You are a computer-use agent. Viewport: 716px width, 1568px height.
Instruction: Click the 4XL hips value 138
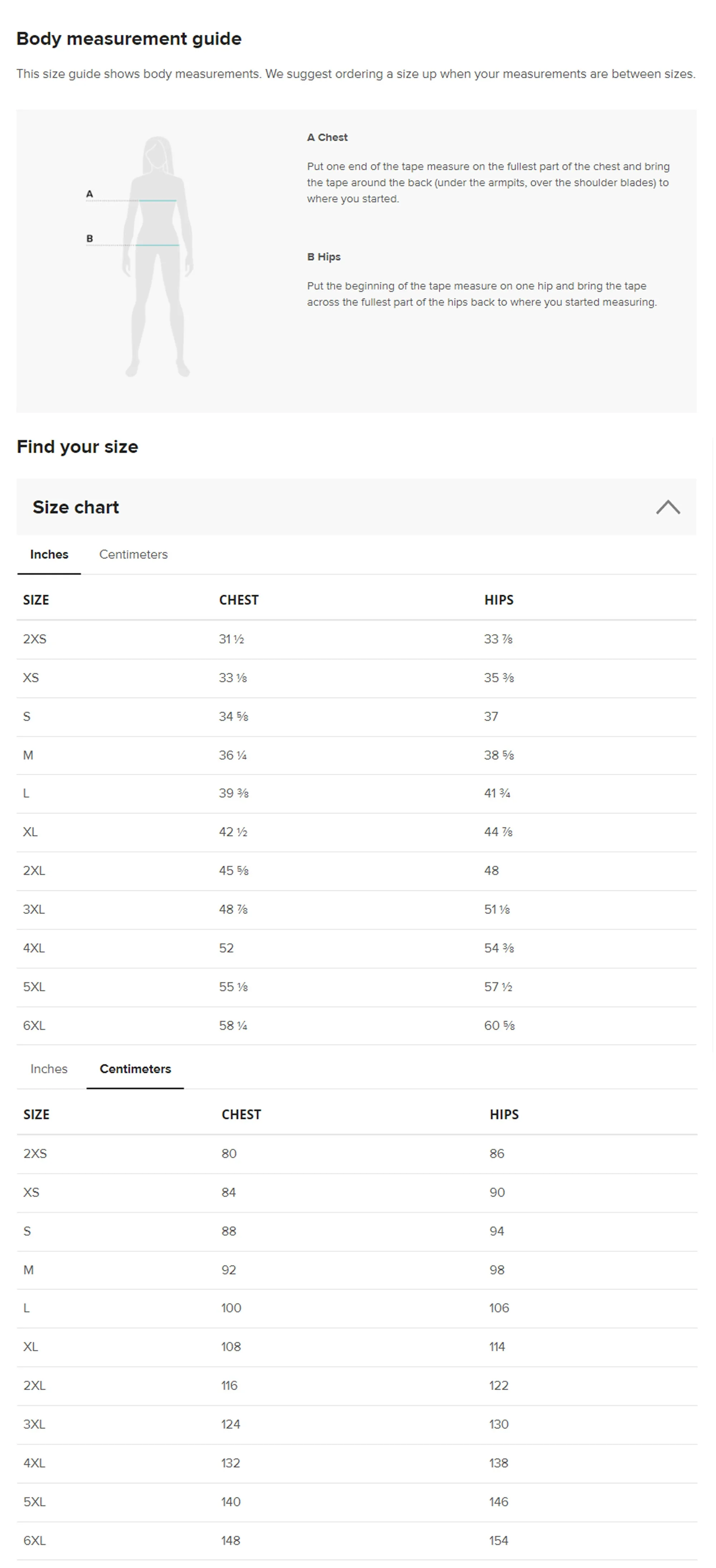498,1463
